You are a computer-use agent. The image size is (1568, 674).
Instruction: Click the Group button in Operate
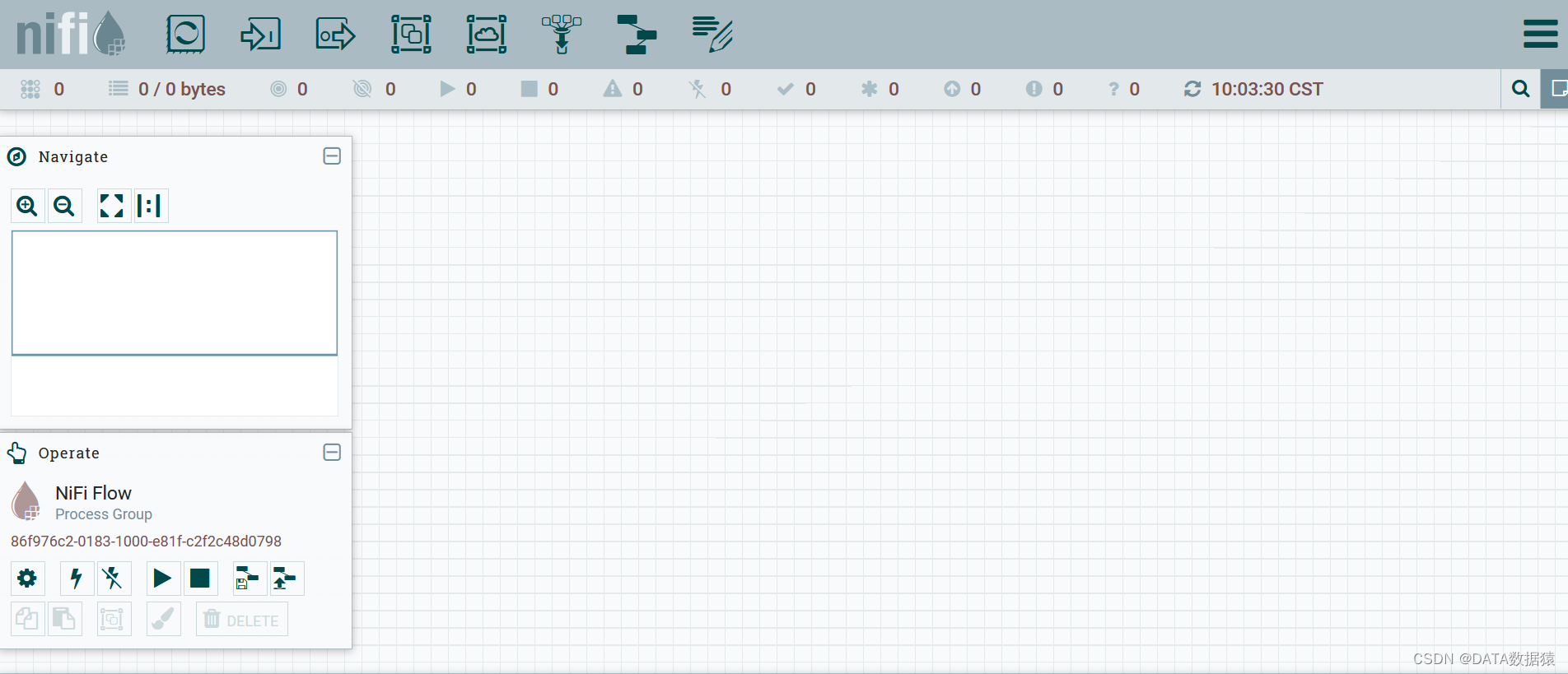114,619
